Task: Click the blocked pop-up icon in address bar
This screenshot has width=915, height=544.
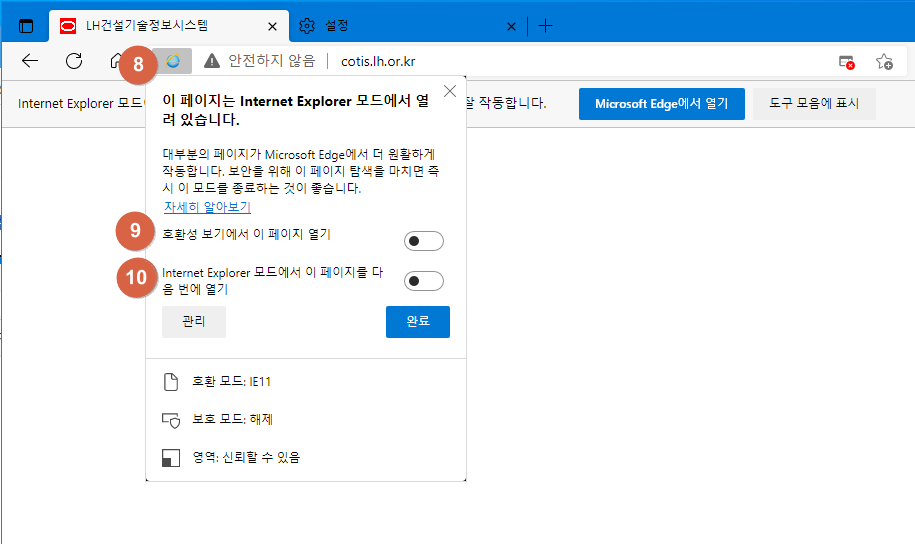Action: (847, 62)
